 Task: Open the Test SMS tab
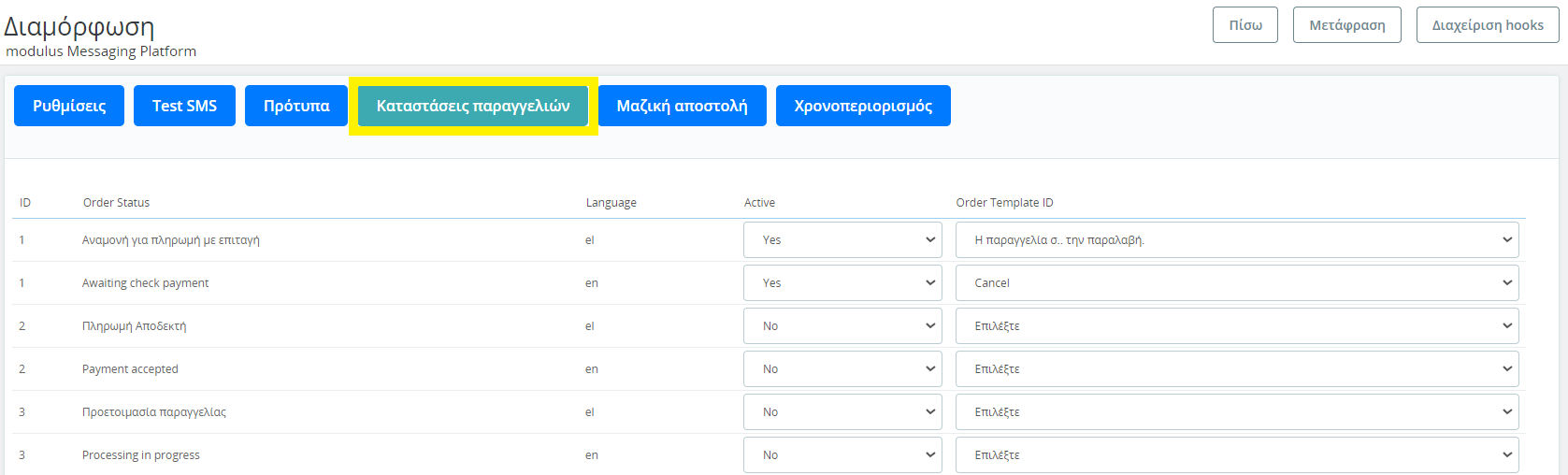point(184,106)
